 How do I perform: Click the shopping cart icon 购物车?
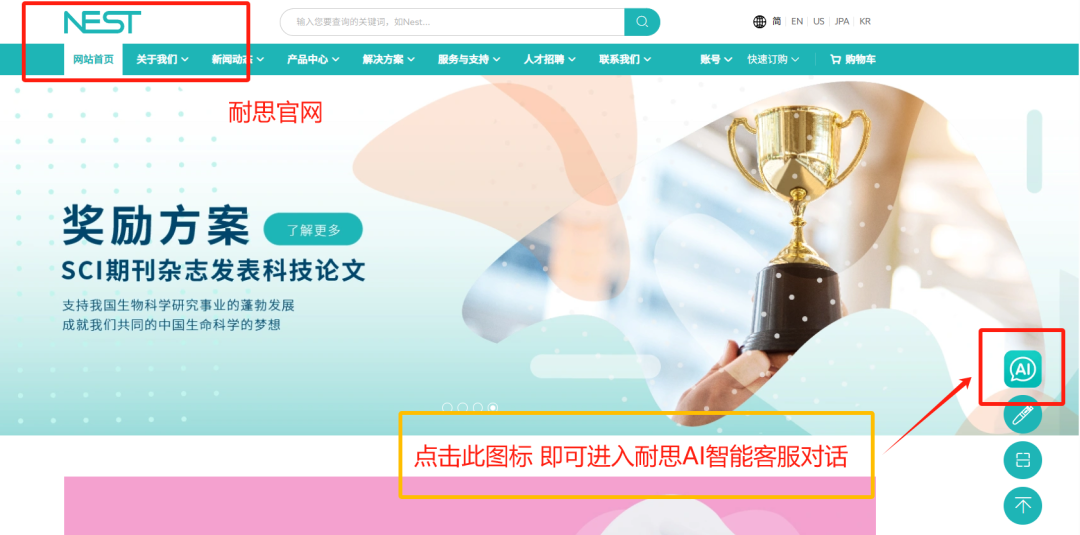[853, 59]
